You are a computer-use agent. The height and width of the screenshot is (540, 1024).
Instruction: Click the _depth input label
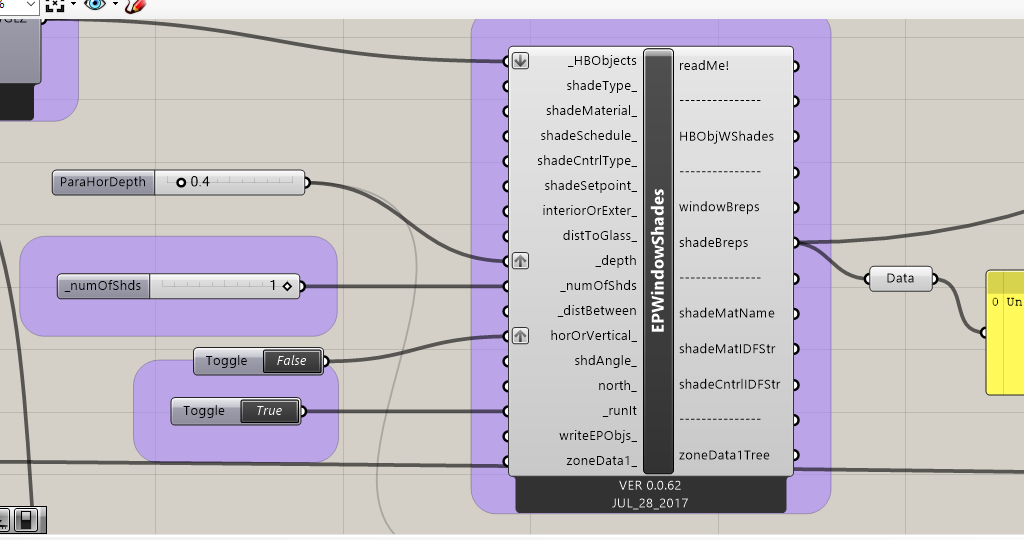pos(616,261)
